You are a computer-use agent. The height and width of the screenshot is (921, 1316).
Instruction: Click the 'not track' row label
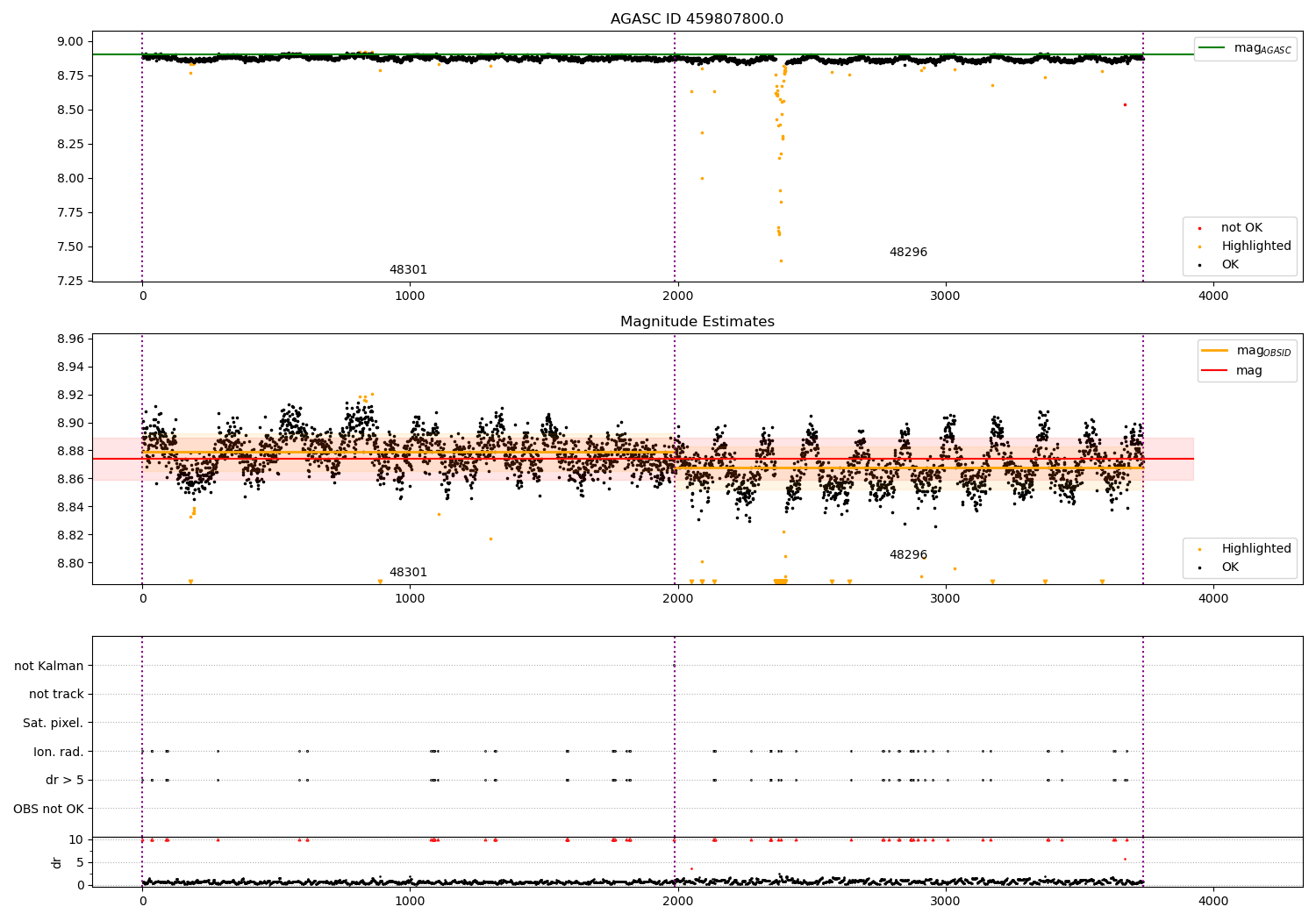56,694
